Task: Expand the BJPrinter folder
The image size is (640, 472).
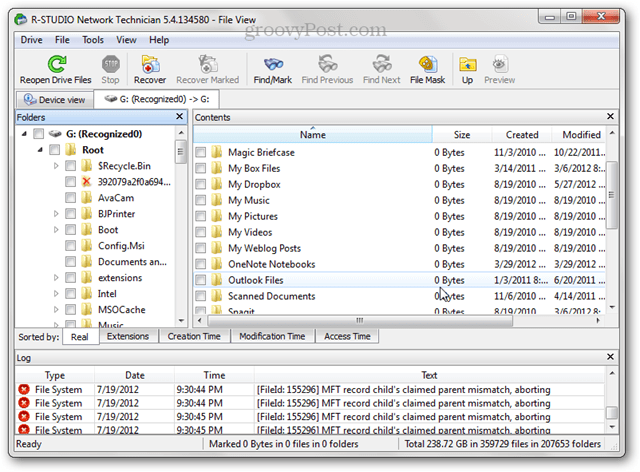Action: coord(56,214)
